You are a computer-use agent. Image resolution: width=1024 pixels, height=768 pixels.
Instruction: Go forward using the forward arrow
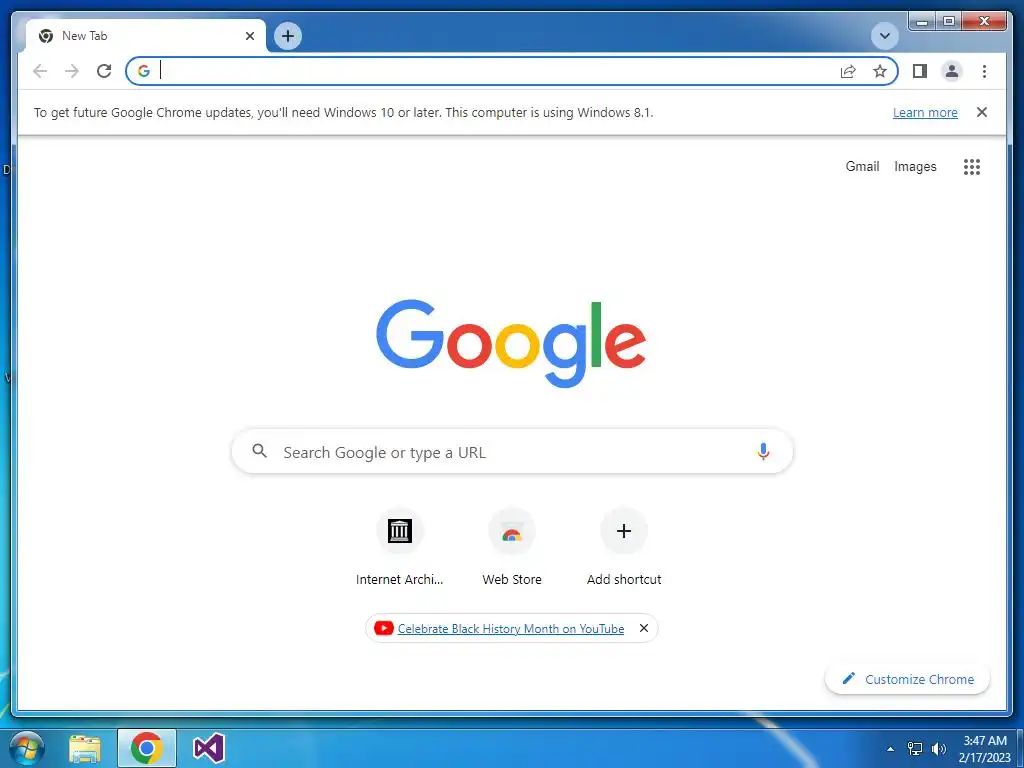[72, 71]
